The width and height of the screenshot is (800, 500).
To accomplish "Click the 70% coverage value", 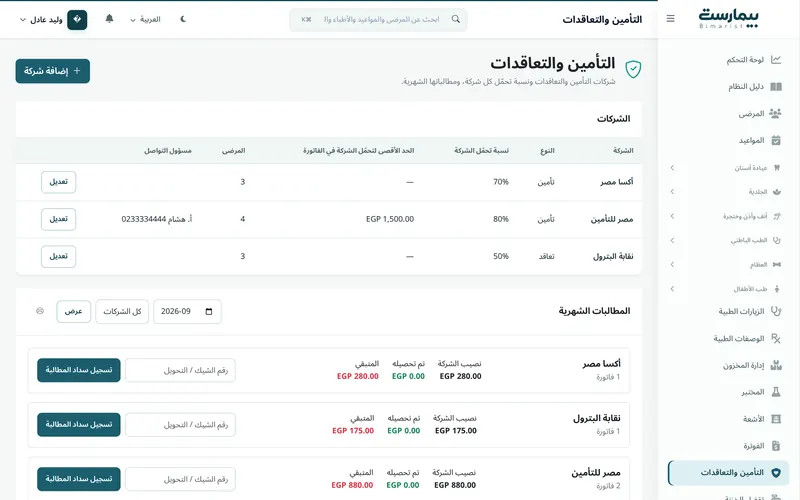I will (501, 182).
